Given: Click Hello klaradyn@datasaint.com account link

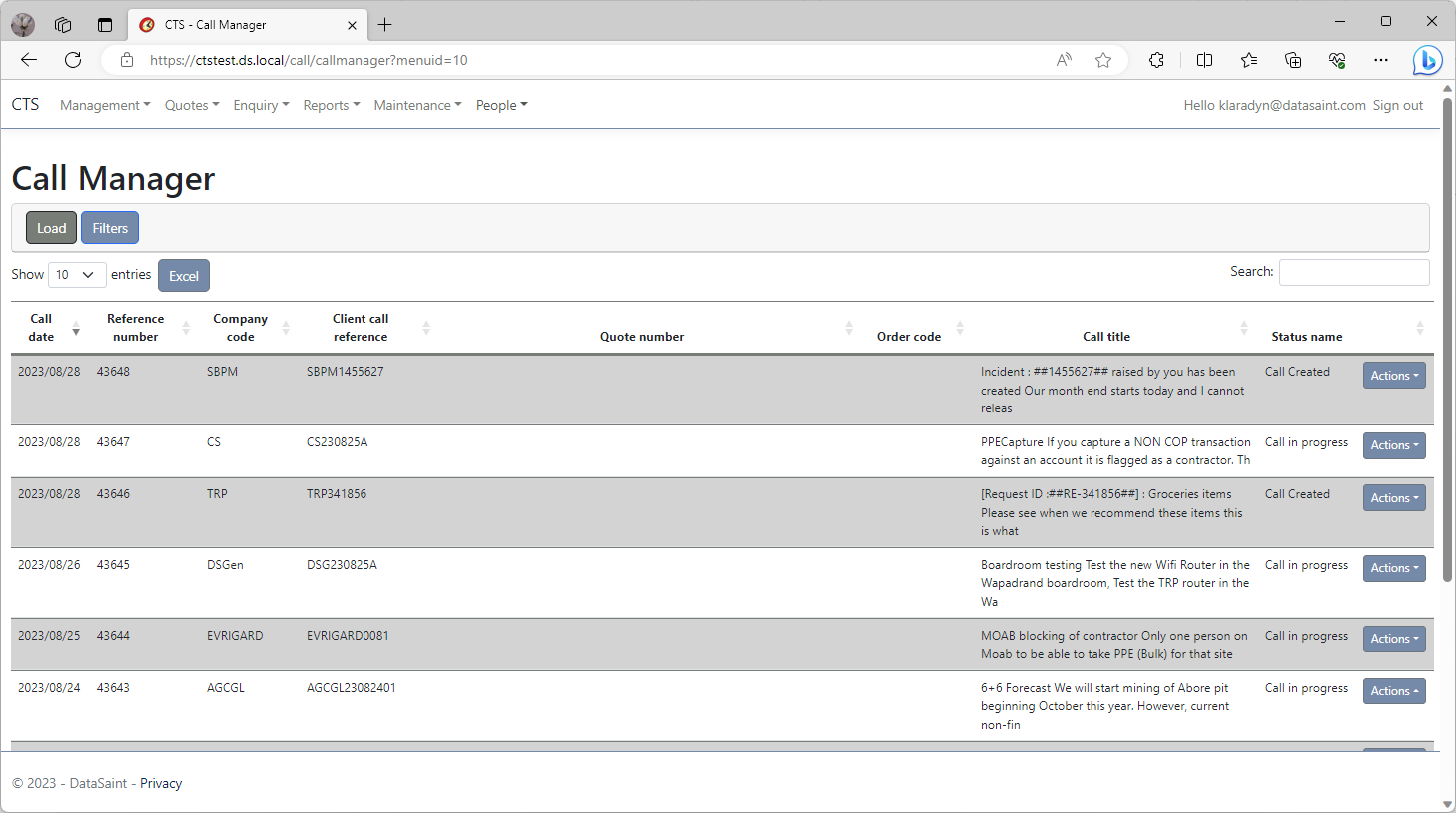Looking at the screenshot, I should pyautogui.click(x=1274, y=105).
